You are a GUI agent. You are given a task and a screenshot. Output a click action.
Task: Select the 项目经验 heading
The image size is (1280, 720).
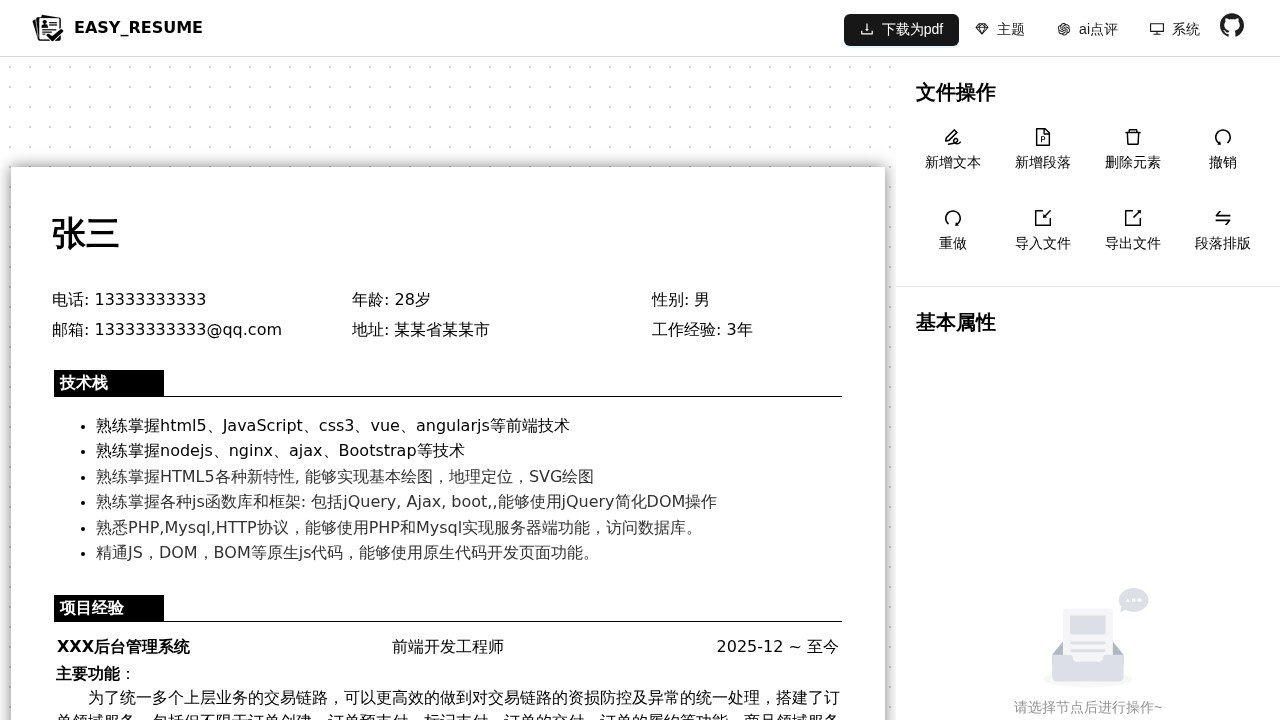coord(91,608)
